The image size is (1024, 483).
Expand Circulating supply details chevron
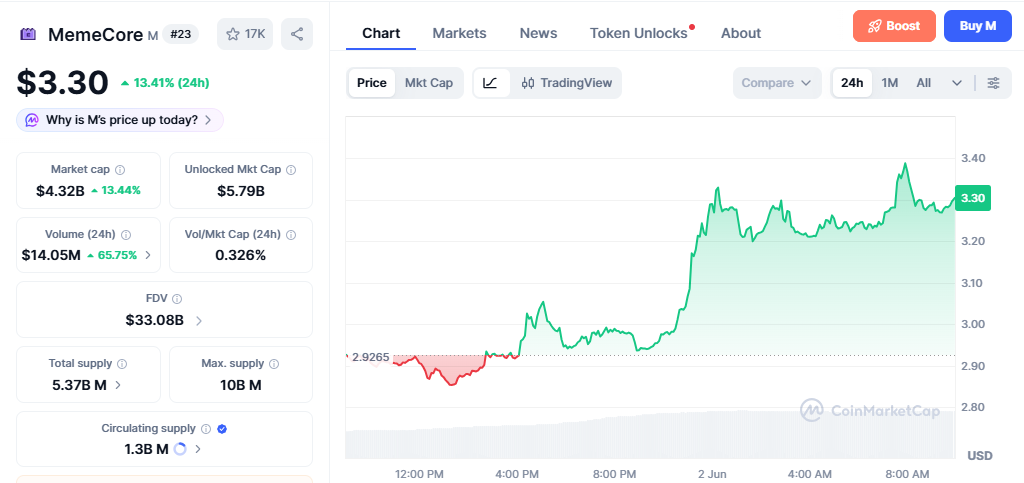coord(198,449)
